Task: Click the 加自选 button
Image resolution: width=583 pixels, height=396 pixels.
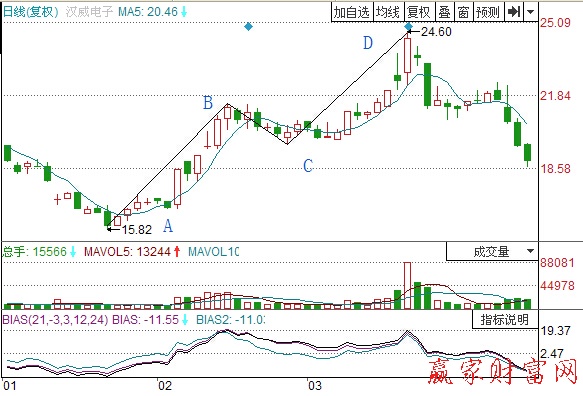Action: [x=351, y=12]
